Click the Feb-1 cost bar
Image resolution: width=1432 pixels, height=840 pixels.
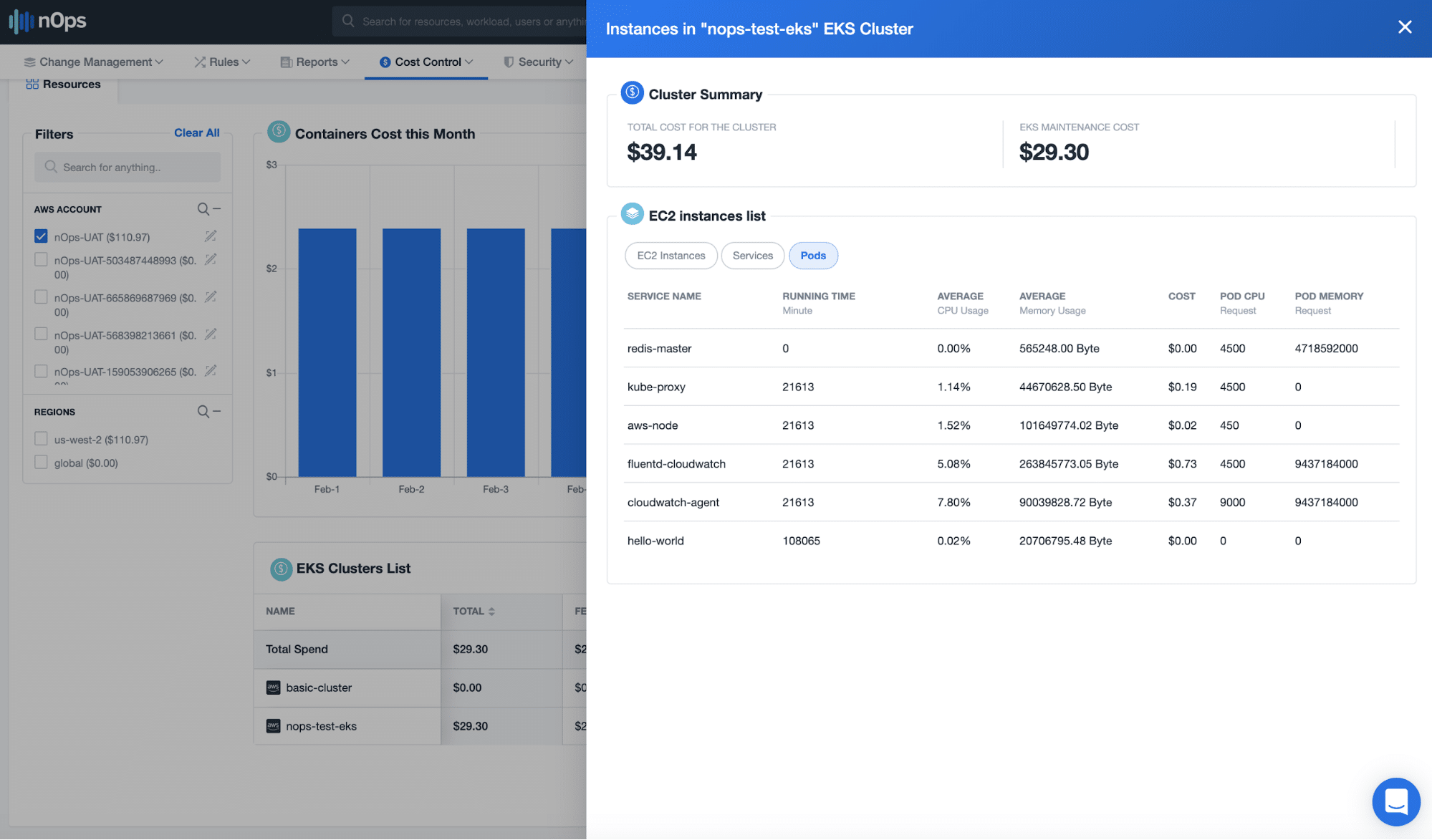(x=327, y=352)
